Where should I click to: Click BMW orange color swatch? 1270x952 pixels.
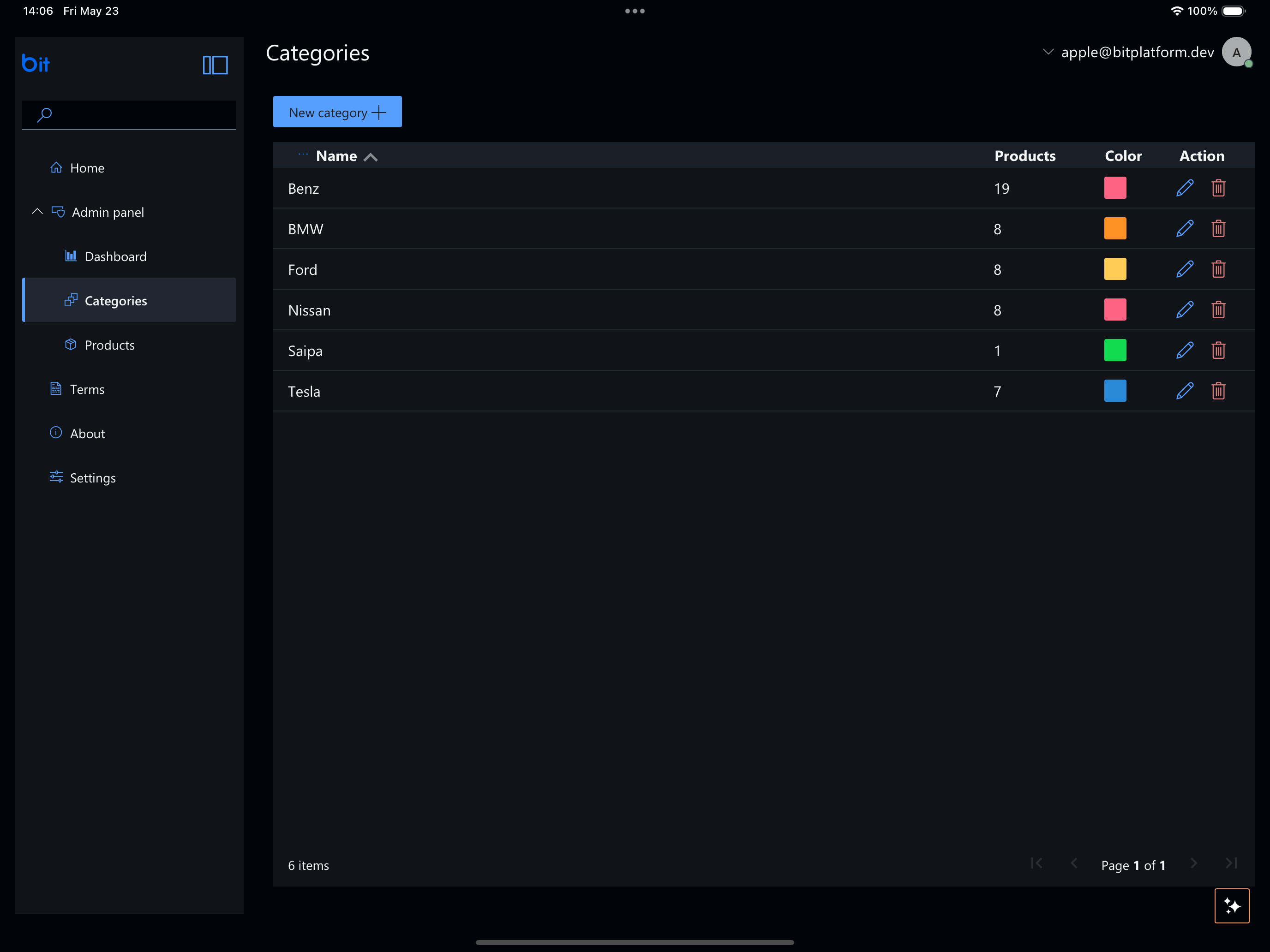tap(1115, 228)
